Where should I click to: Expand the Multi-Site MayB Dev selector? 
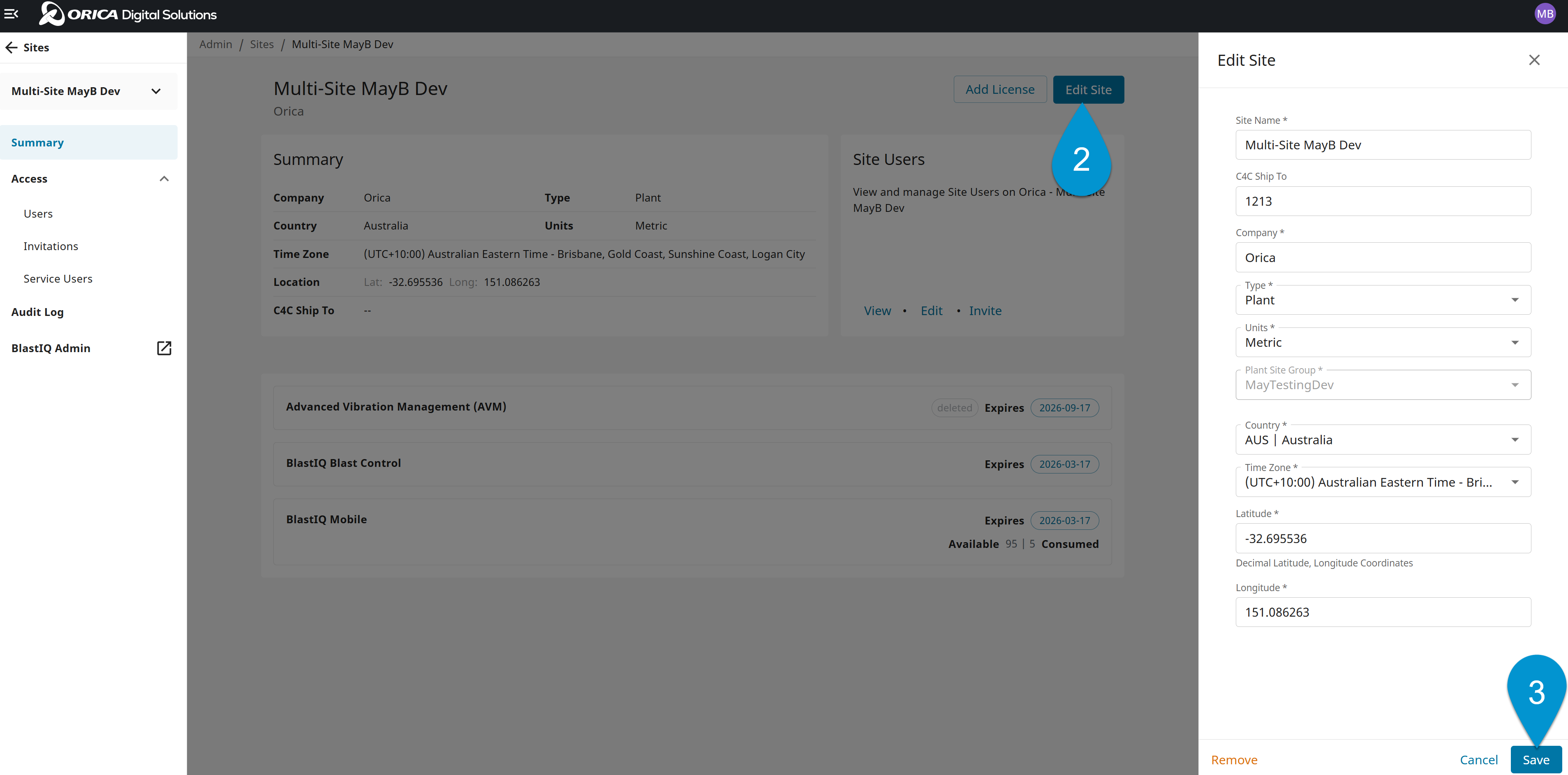pos(89,91)
